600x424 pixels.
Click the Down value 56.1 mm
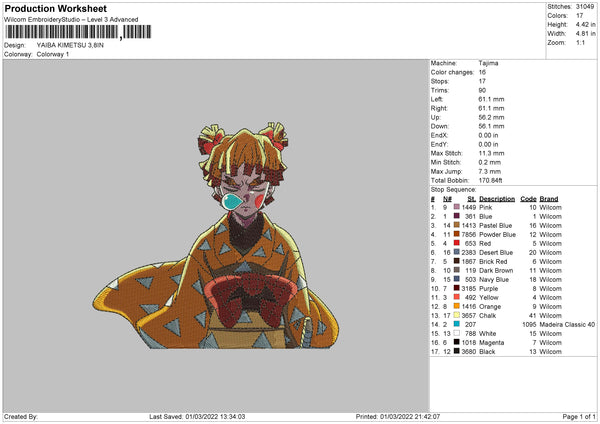(x=491, y=126)
